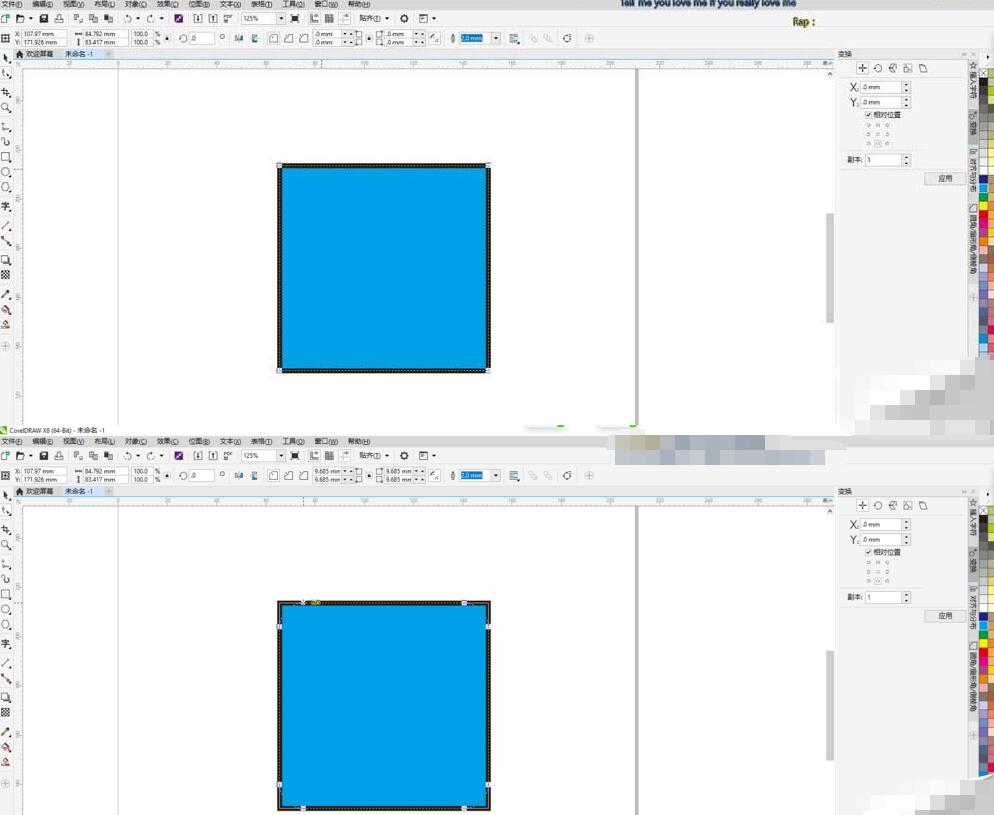Open 125% zoom dropdown in lower window
The width and height of the screenshot is (994, 815).
pos(281,456)
